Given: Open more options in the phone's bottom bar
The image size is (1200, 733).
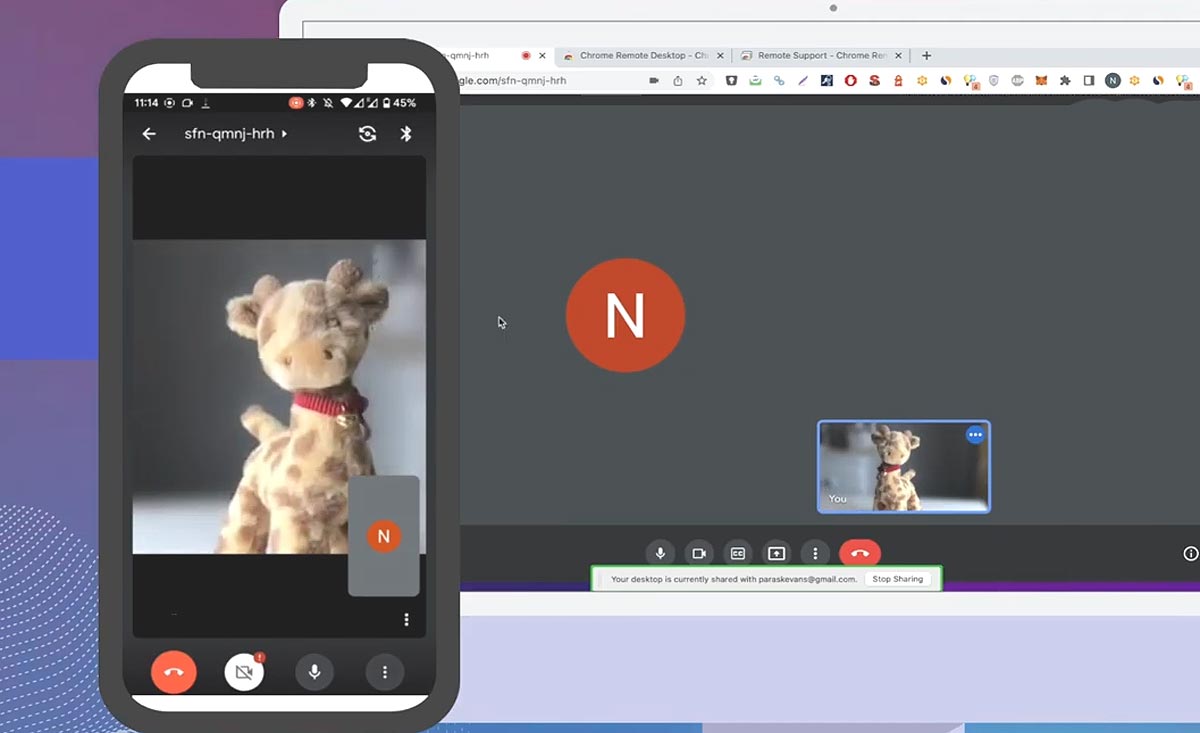Looking at the screenshot, I should click(385, 672).
